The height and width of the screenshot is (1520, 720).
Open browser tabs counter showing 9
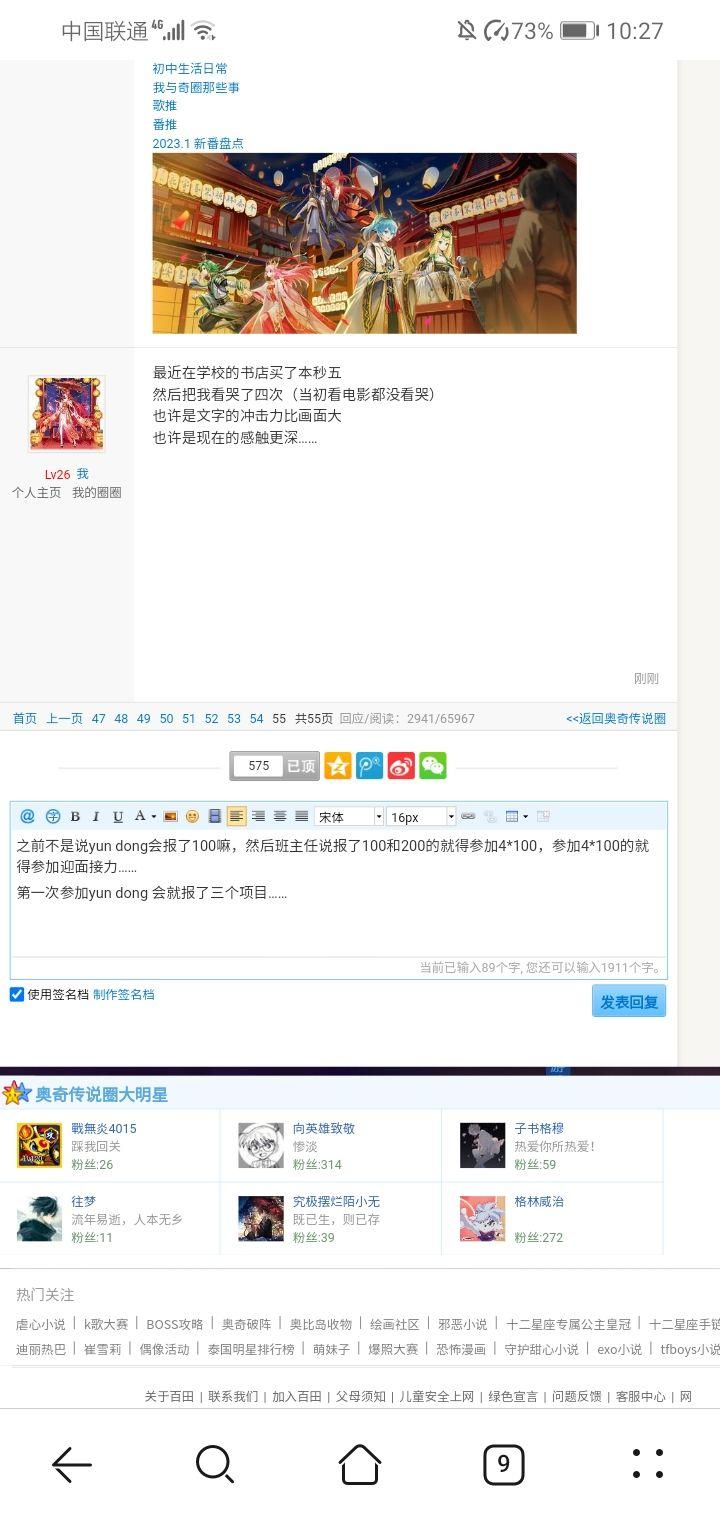click(x=503, y=1465)
